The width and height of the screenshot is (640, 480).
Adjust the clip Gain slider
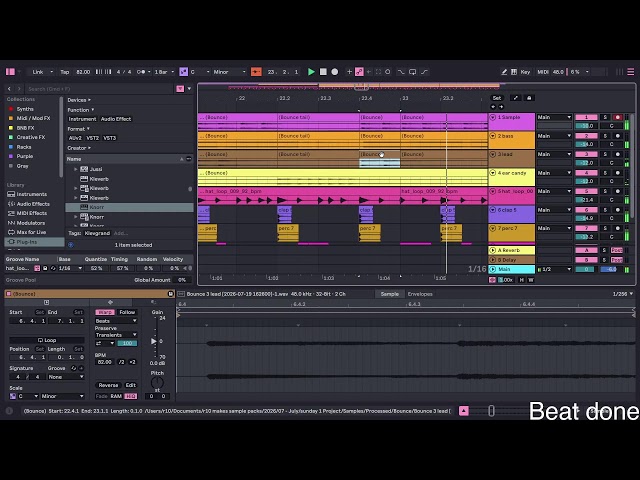[x=154, y=341]
